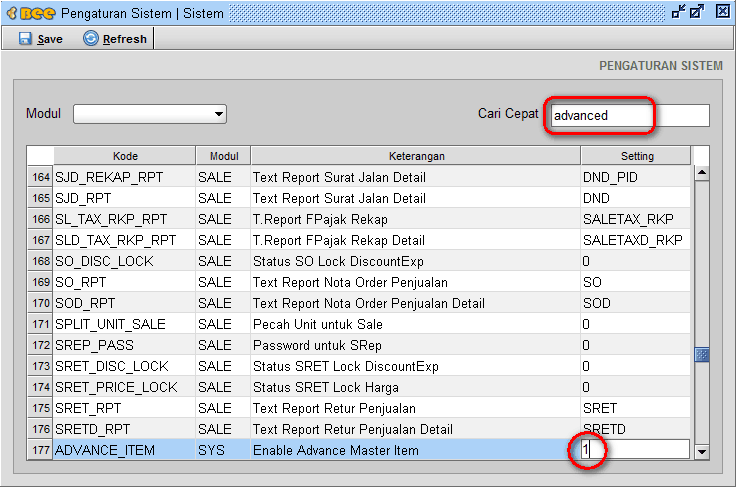Click the SREP_PASS setting value cell
The width and height of the screenshot is (736, 487).
(636, 345)
